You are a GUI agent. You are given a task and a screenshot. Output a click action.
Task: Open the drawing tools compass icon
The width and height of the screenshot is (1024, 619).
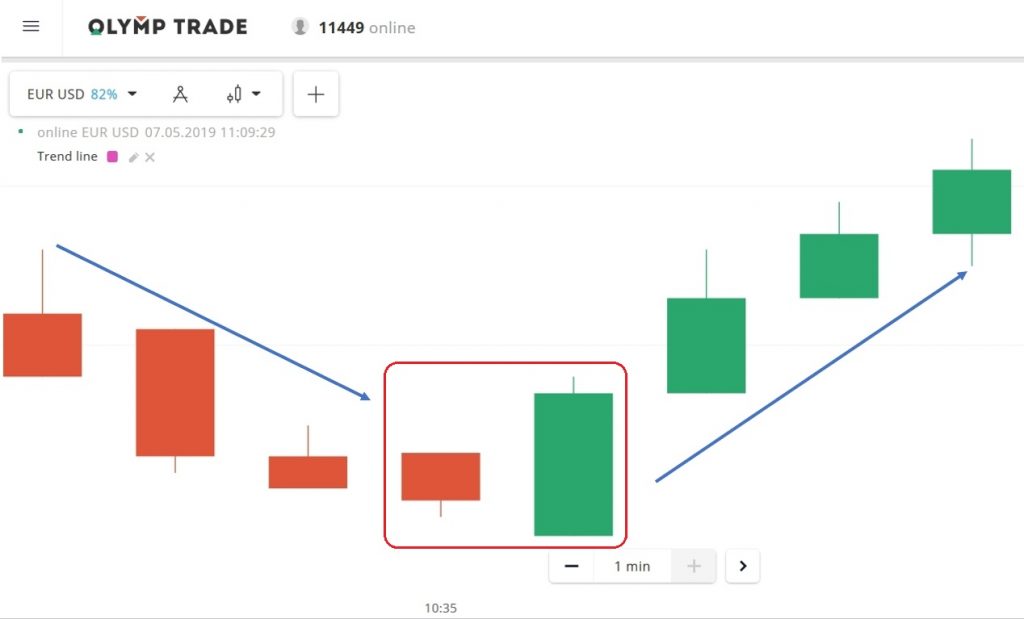[180, 94]
